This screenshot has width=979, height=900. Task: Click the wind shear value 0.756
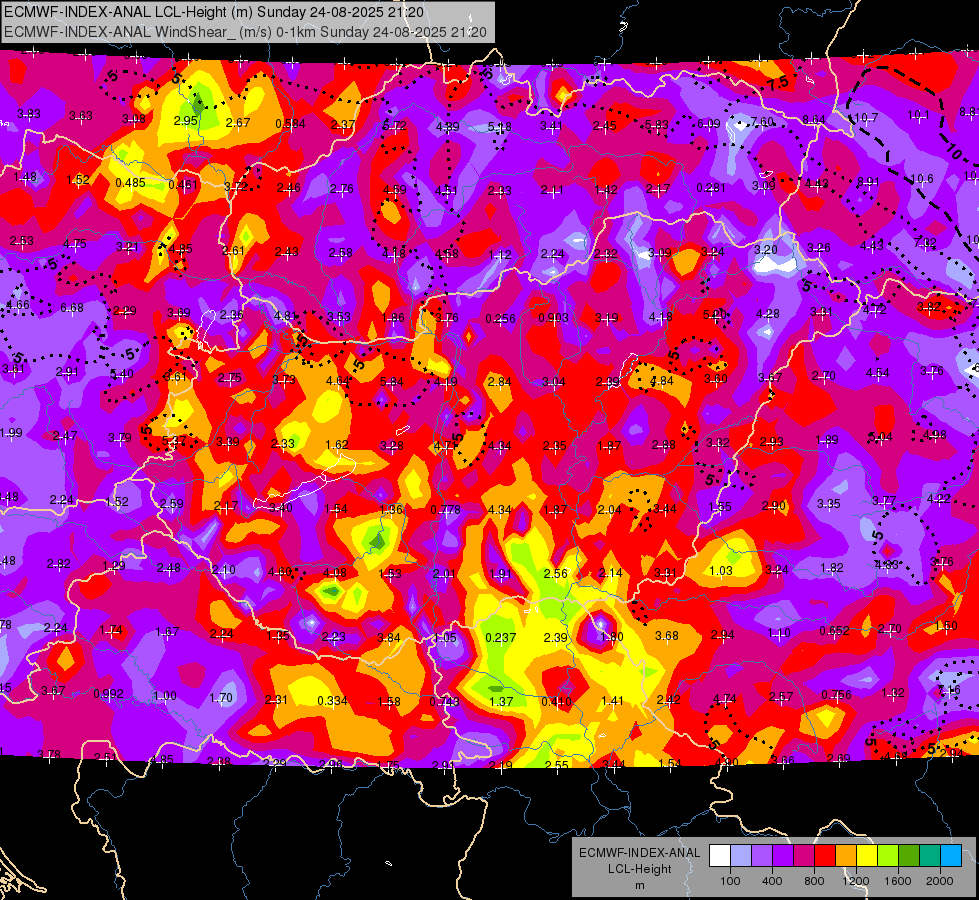[837, 695]
